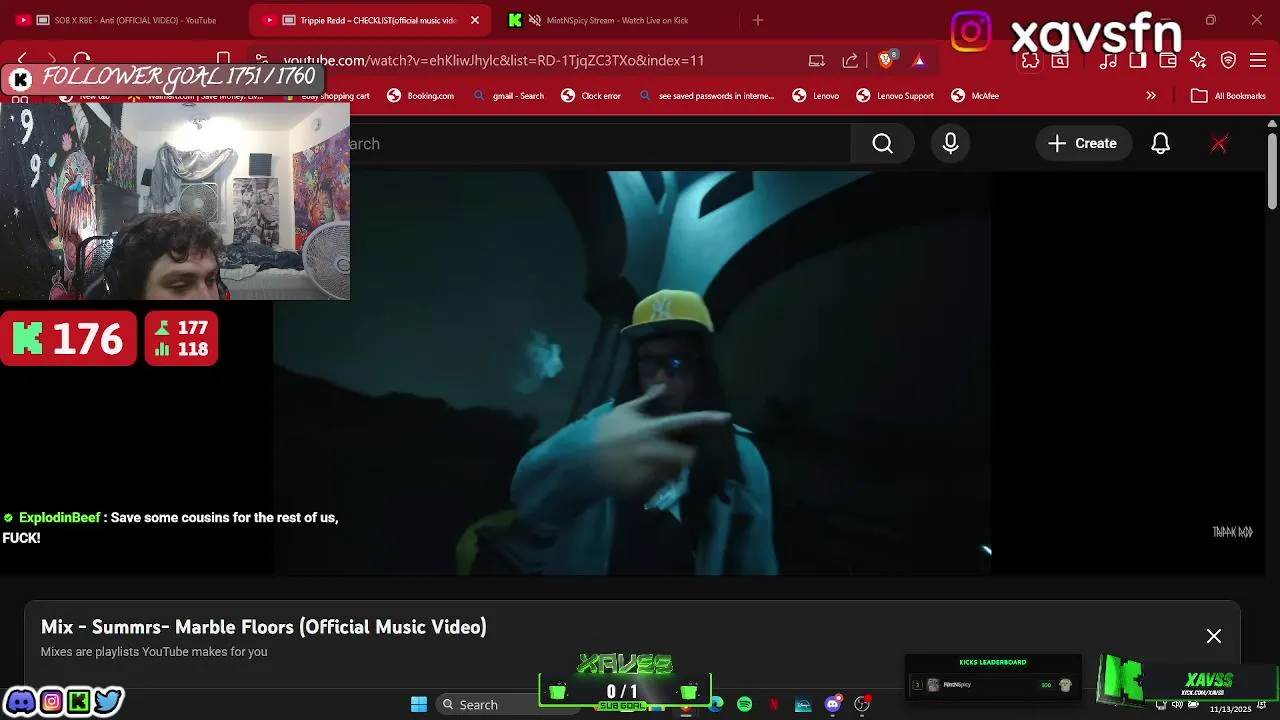Screen dimensions: 1280x720
Task: Click the YouTube search magnifier button
Action: (882, 144)
